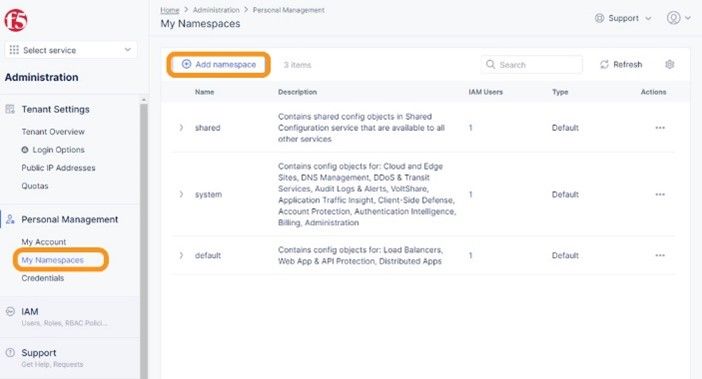
Task: Open Credentials in the sidebar
Action: [x=43, y=278]
